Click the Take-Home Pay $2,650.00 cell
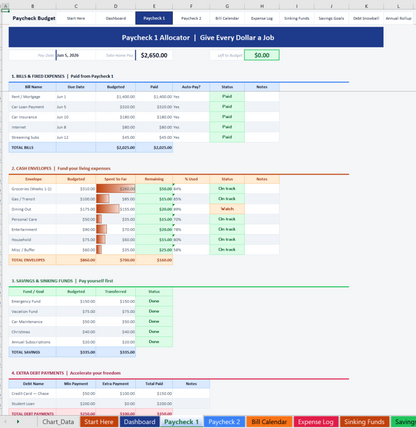This screenshot has width=416, height=428. pyautogui.click(x=154, y=55)
